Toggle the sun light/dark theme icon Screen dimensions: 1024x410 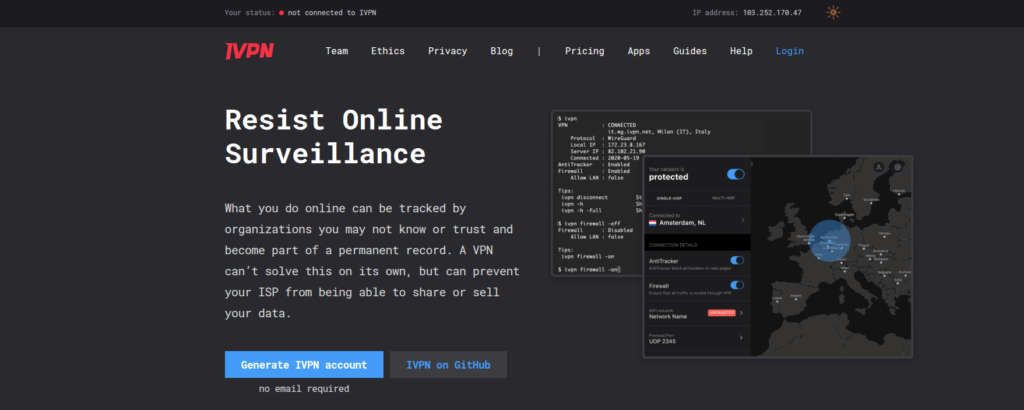pos(833,13)
